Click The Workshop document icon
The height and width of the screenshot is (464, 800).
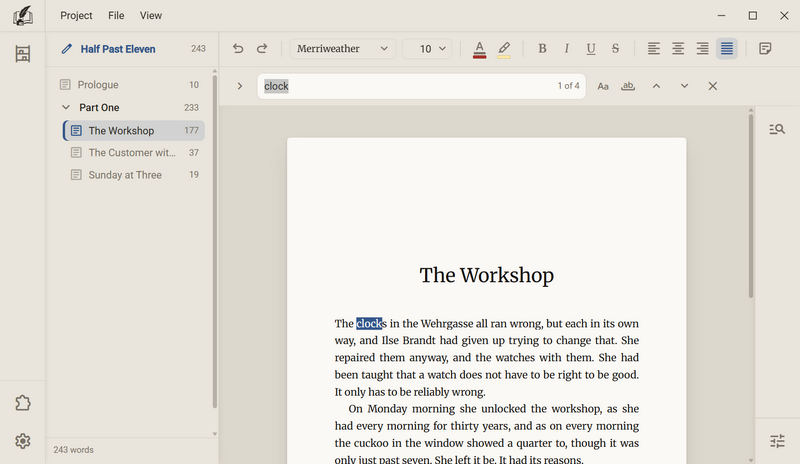click(76, 131)
